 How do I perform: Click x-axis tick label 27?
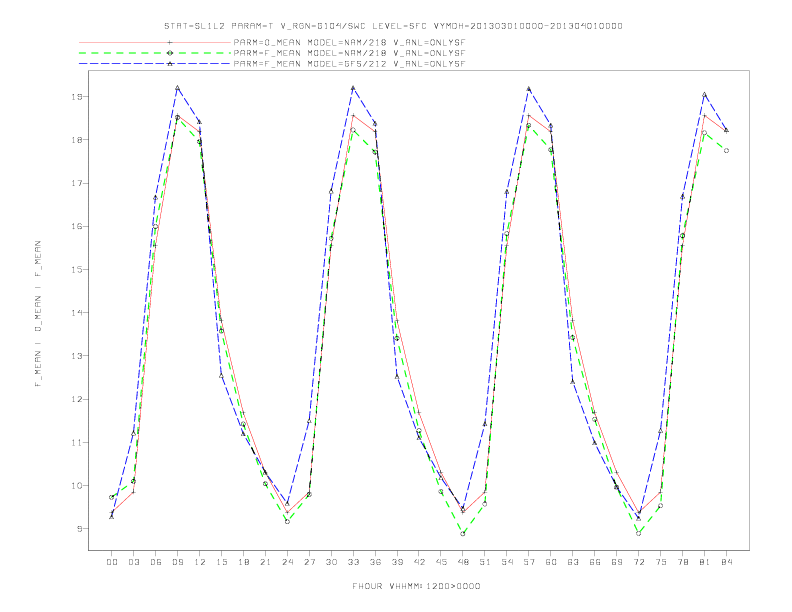click(x=309, y=562)
